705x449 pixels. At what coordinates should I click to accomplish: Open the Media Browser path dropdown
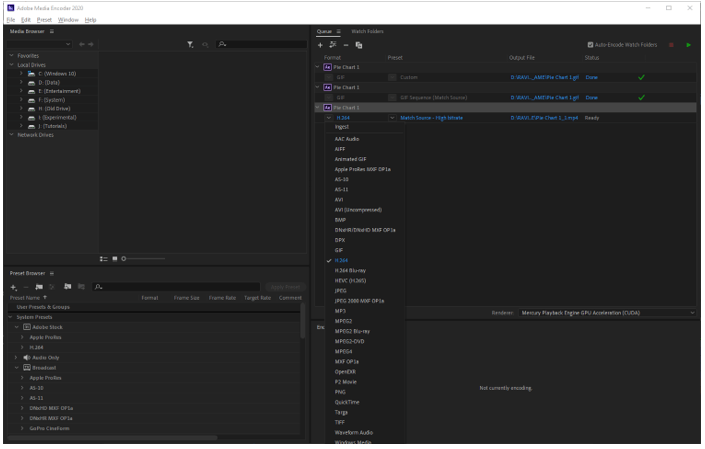pyautogui.click(x=39, y=44)
